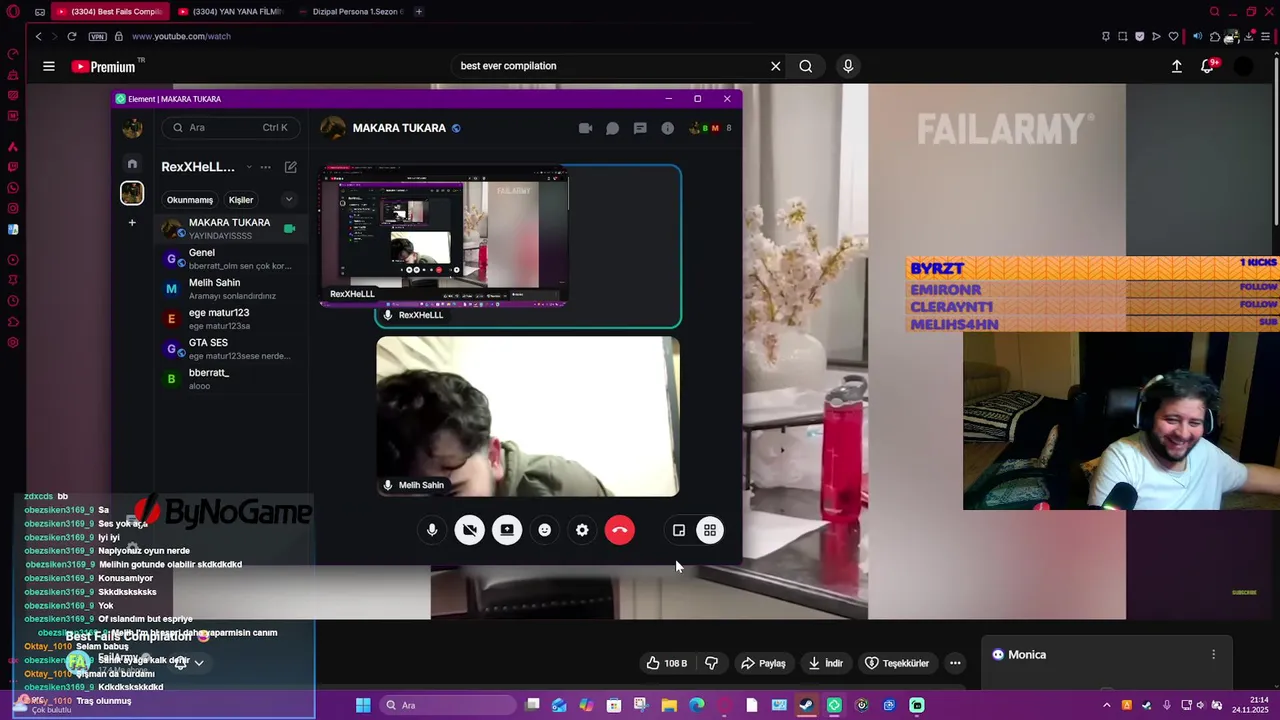Screen dimensions: 1280x720
Task: Search YouTube with voice microphone
Action: (x=848, y=66)
